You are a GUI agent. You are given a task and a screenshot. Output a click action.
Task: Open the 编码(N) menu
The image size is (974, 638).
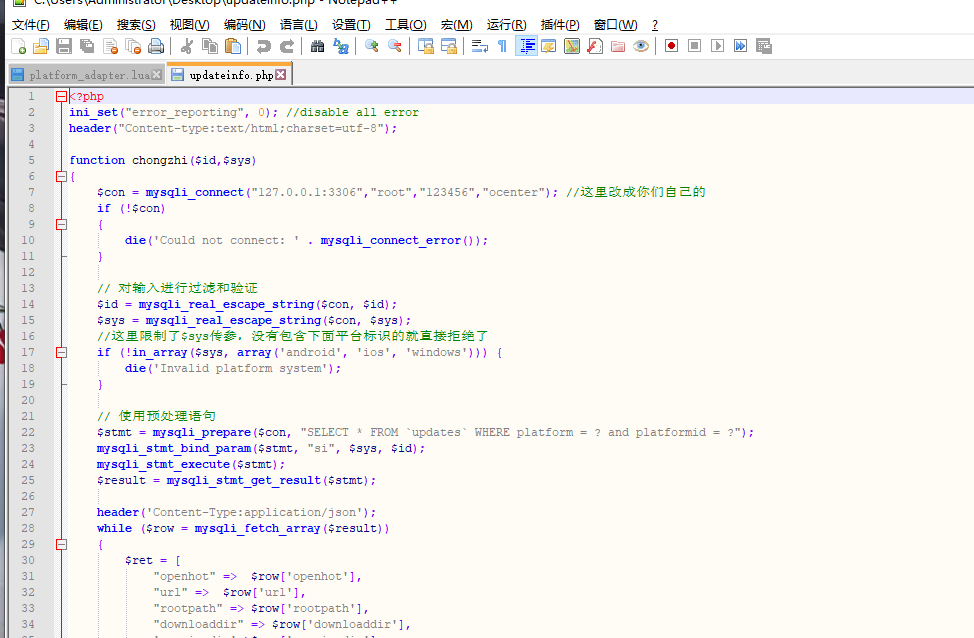245,25
